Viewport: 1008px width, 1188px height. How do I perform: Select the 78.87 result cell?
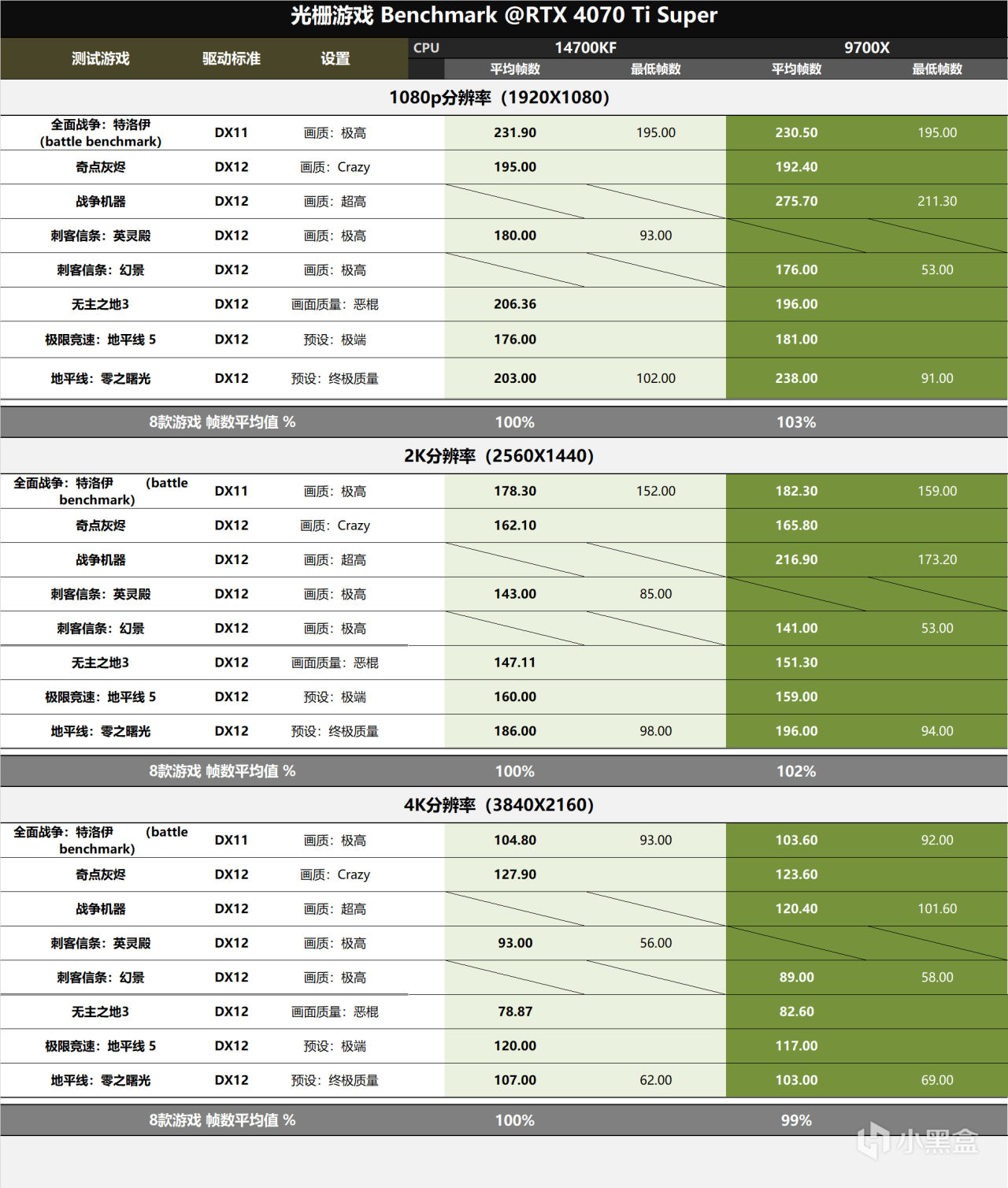click(515, 1012)
